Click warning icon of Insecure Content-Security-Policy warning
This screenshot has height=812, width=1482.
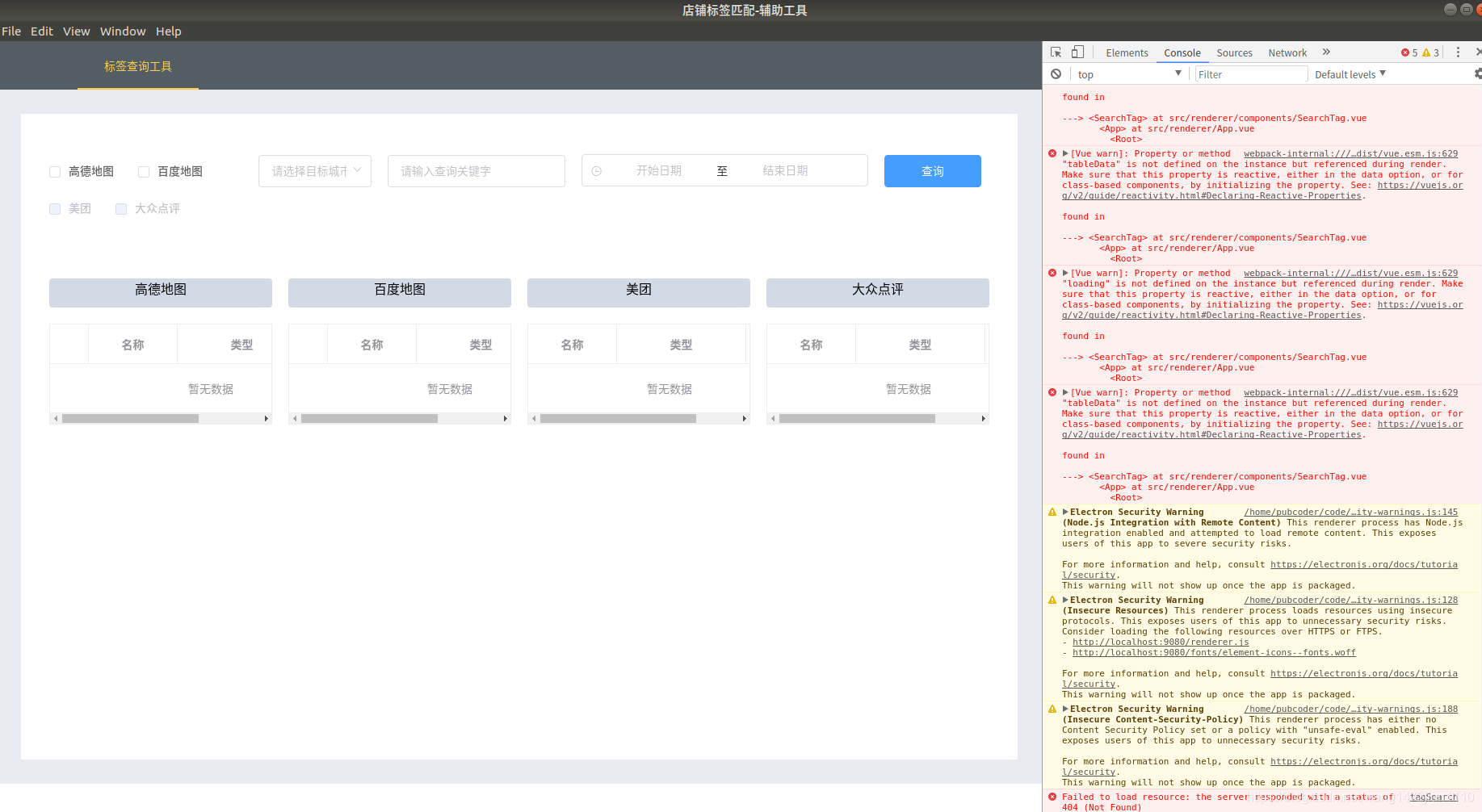[x=1052, y=709]
